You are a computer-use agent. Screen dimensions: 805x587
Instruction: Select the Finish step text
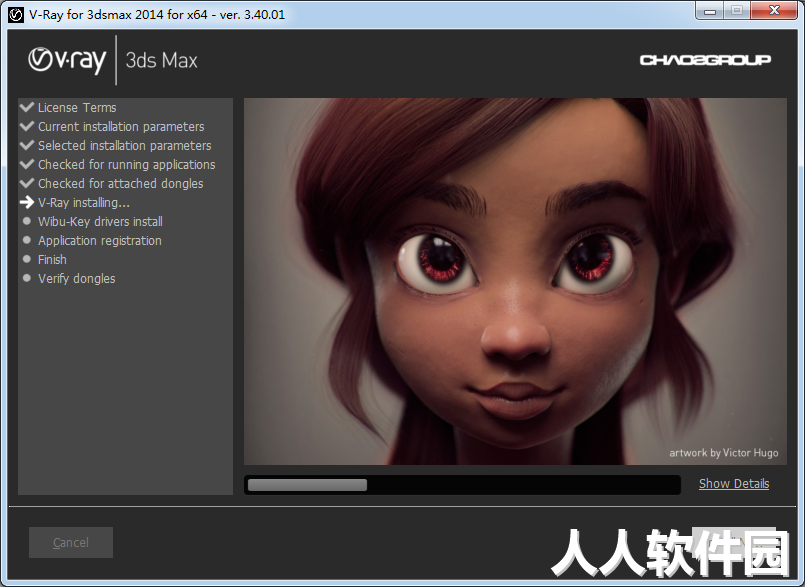(52, 259)
